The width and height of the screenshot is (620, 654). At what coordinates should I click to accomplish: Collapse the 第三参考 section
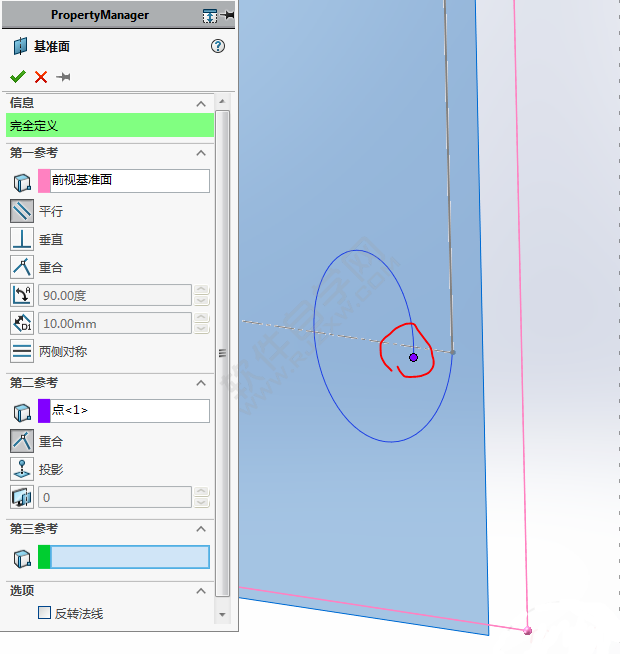201,529
